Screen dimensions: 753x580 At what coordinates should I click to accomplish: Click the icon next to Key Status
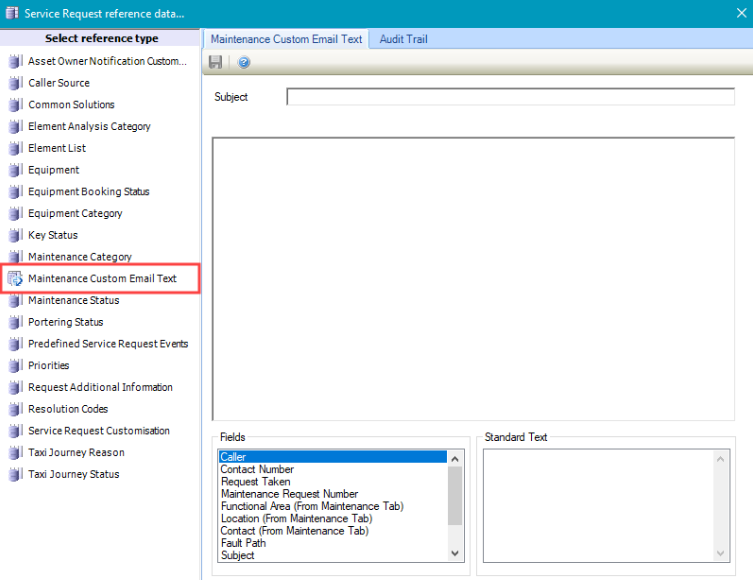click(15, 235)
